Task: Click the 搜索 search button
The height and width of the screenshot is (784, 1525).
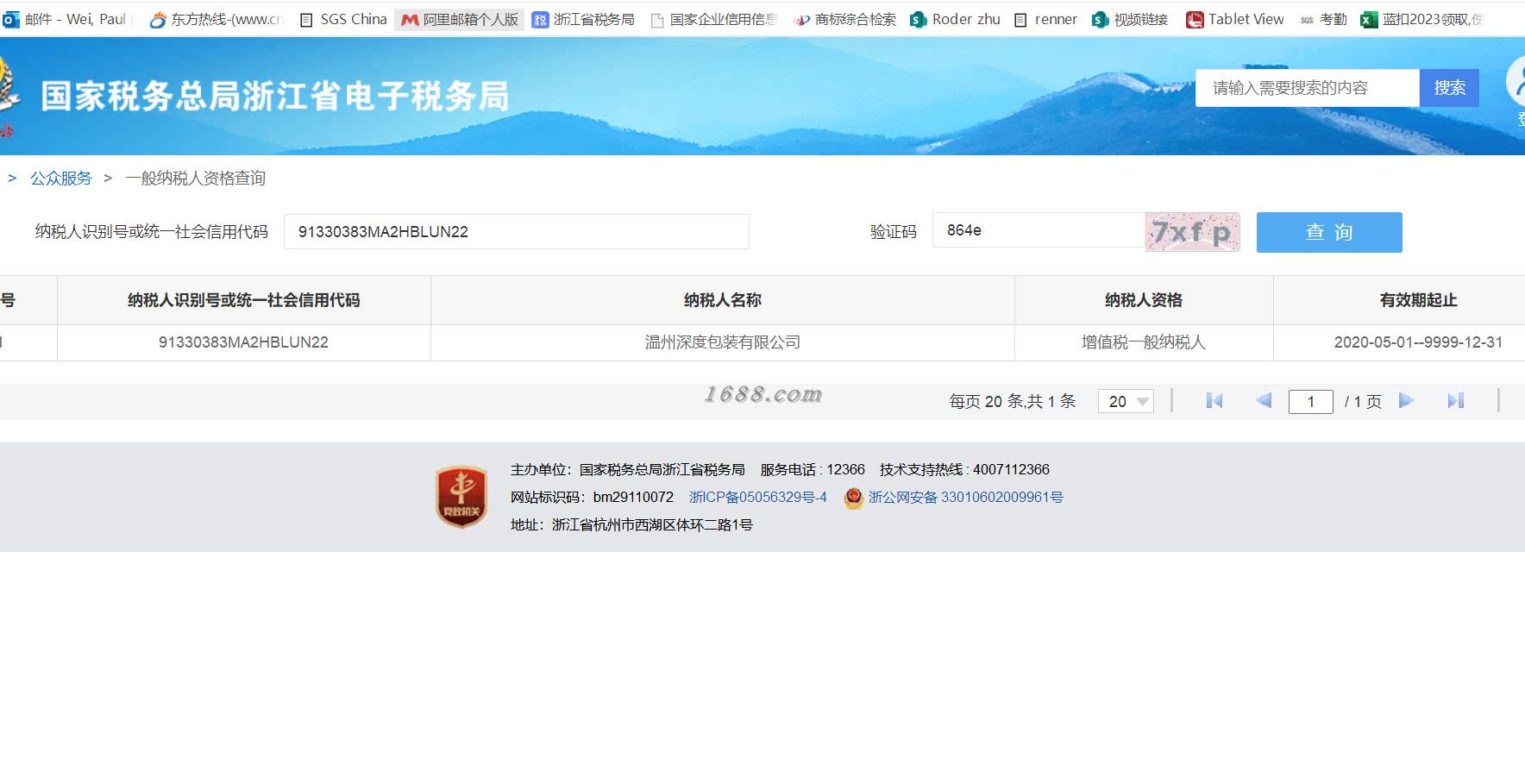Action: pyautogui.click(x=1449, y=88)
